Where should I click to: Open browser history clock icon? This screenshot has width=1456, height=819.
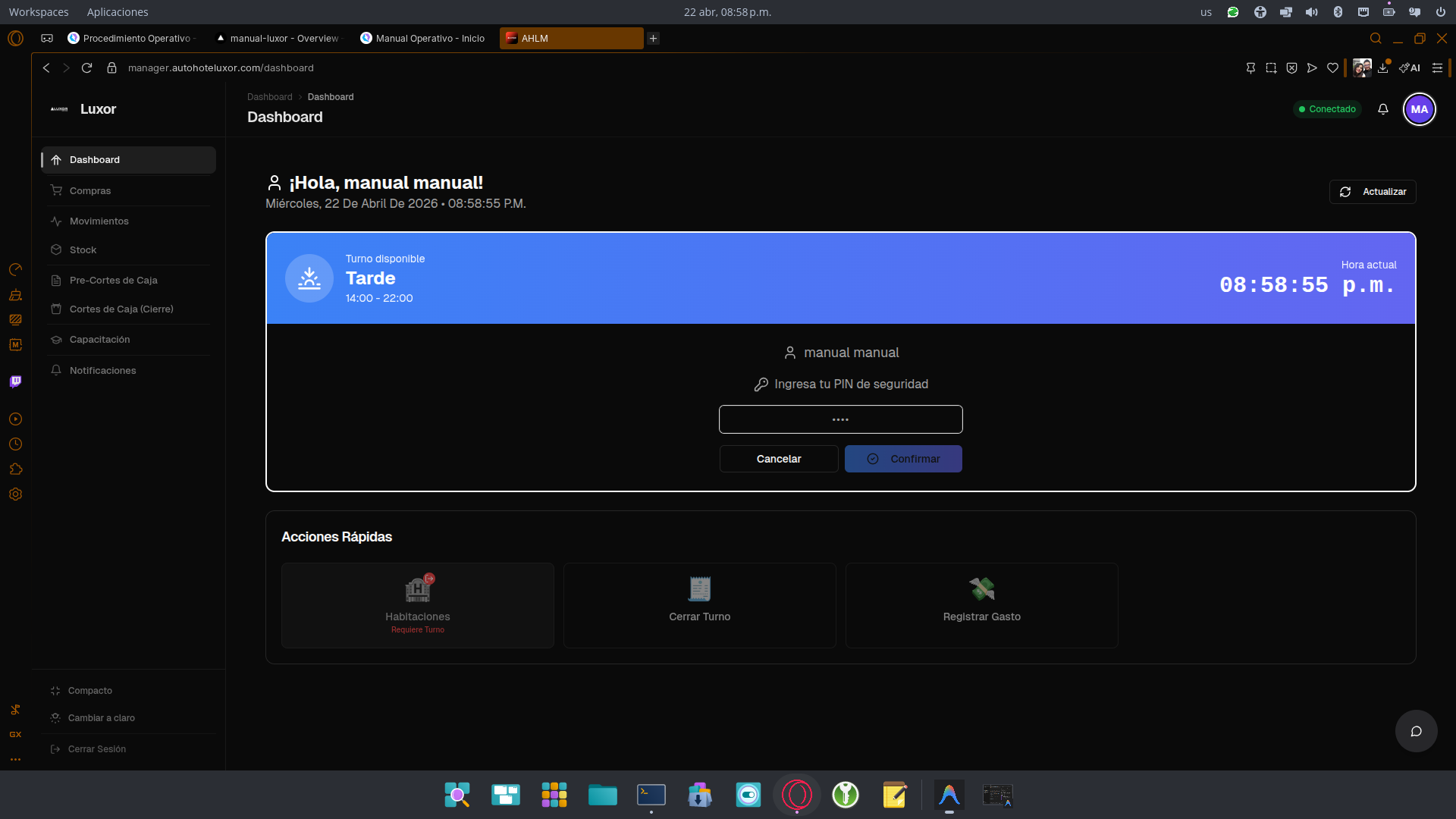point(15,444)
